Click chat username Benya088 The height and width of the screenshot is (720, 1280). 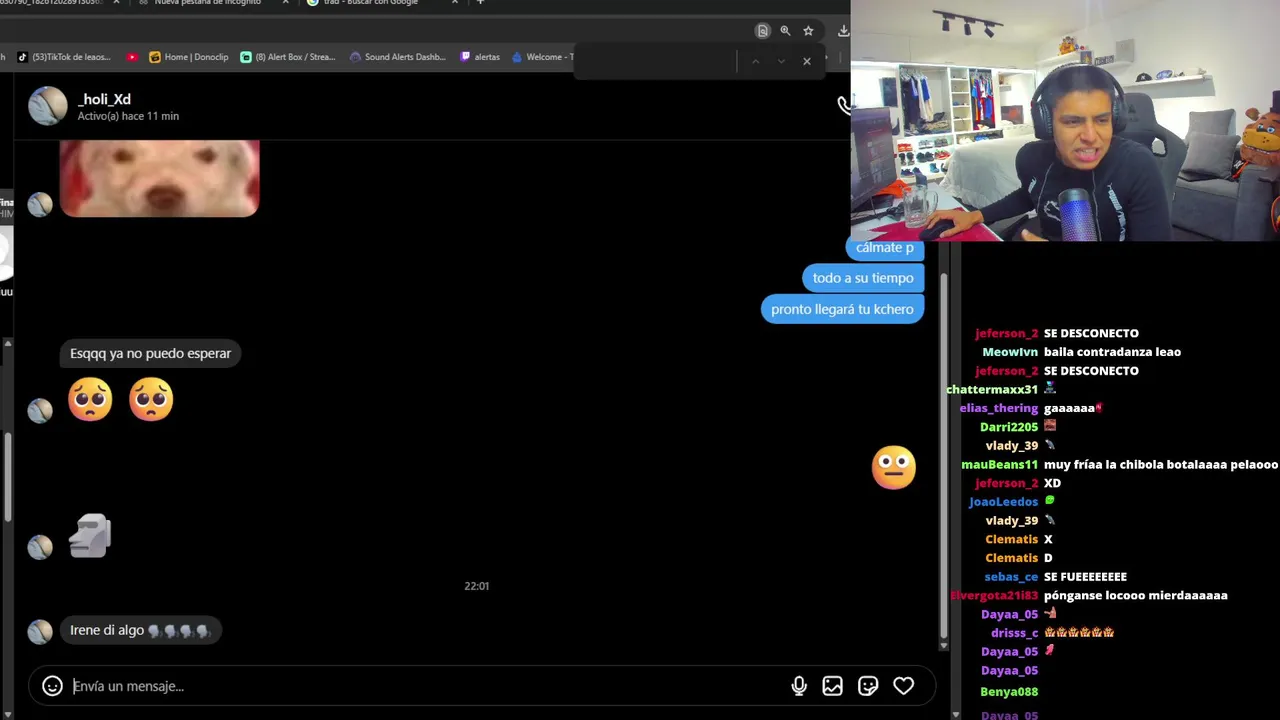pos(1009,692)
